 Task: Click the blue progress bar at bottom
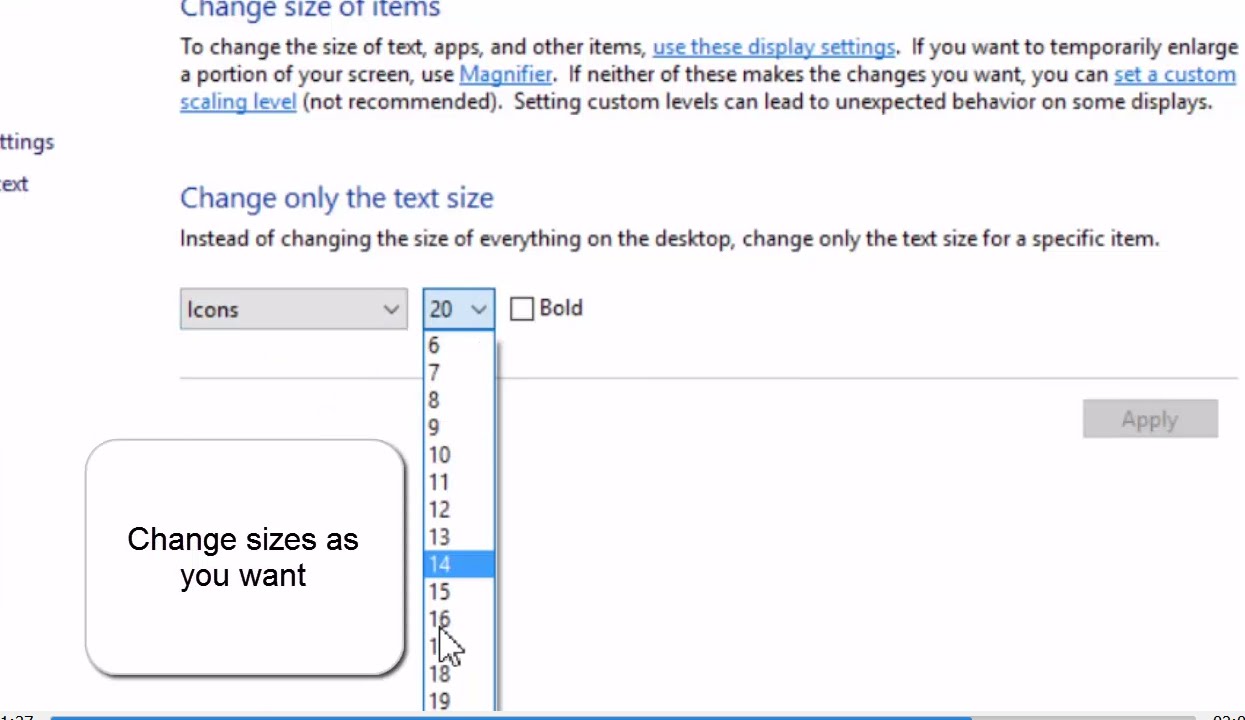tap(500, 716)
